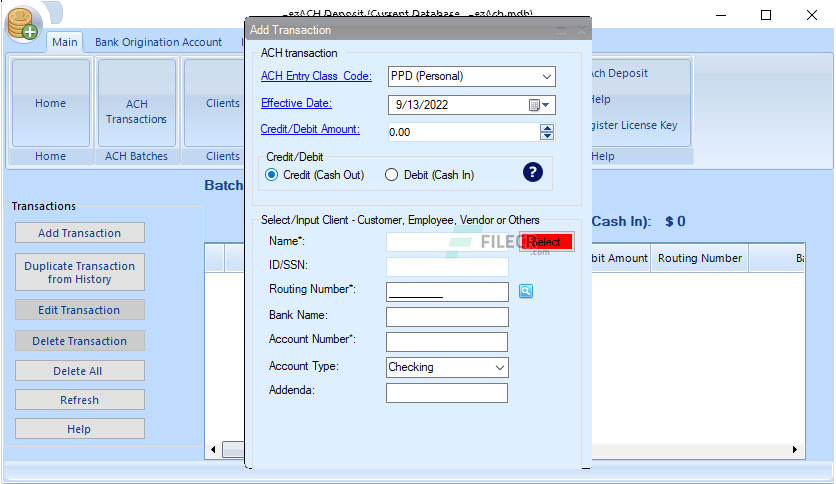
Task: Click the Help item in the ribbon
Action: pyautogui.click(x=601, y=99)
